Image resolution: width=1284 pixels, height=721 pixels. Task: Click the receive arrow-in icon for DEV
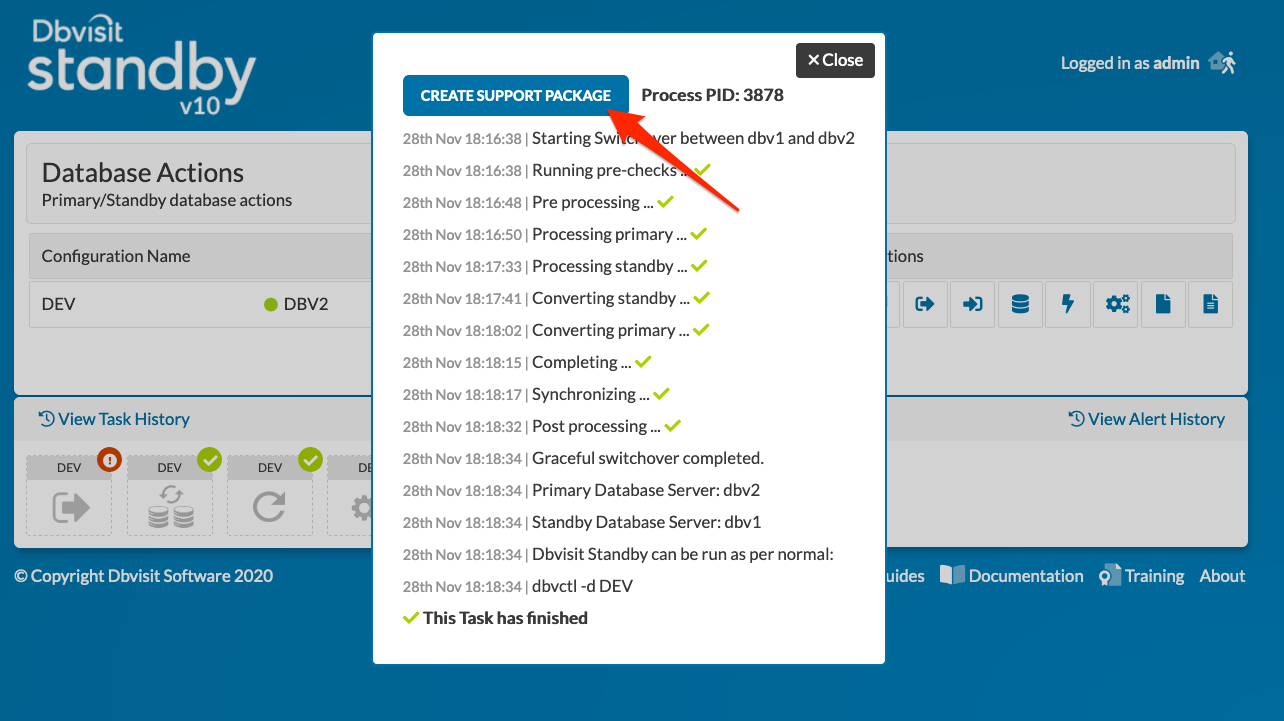(x=972, y=304)
